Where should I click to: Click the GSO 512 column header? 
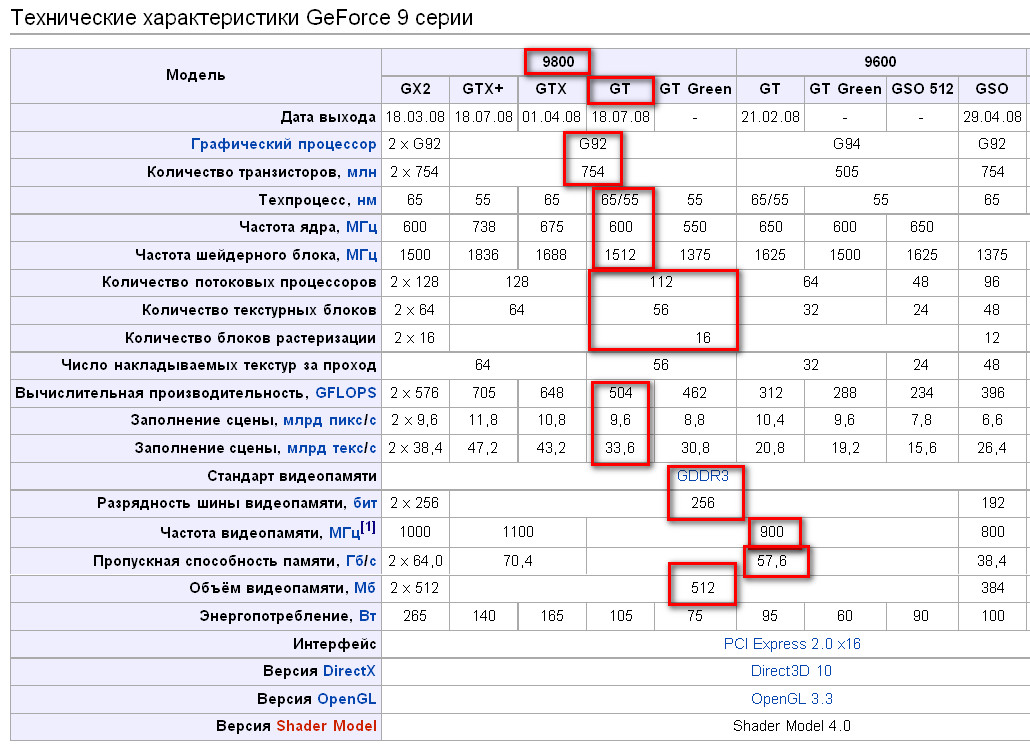pos(922,89)
